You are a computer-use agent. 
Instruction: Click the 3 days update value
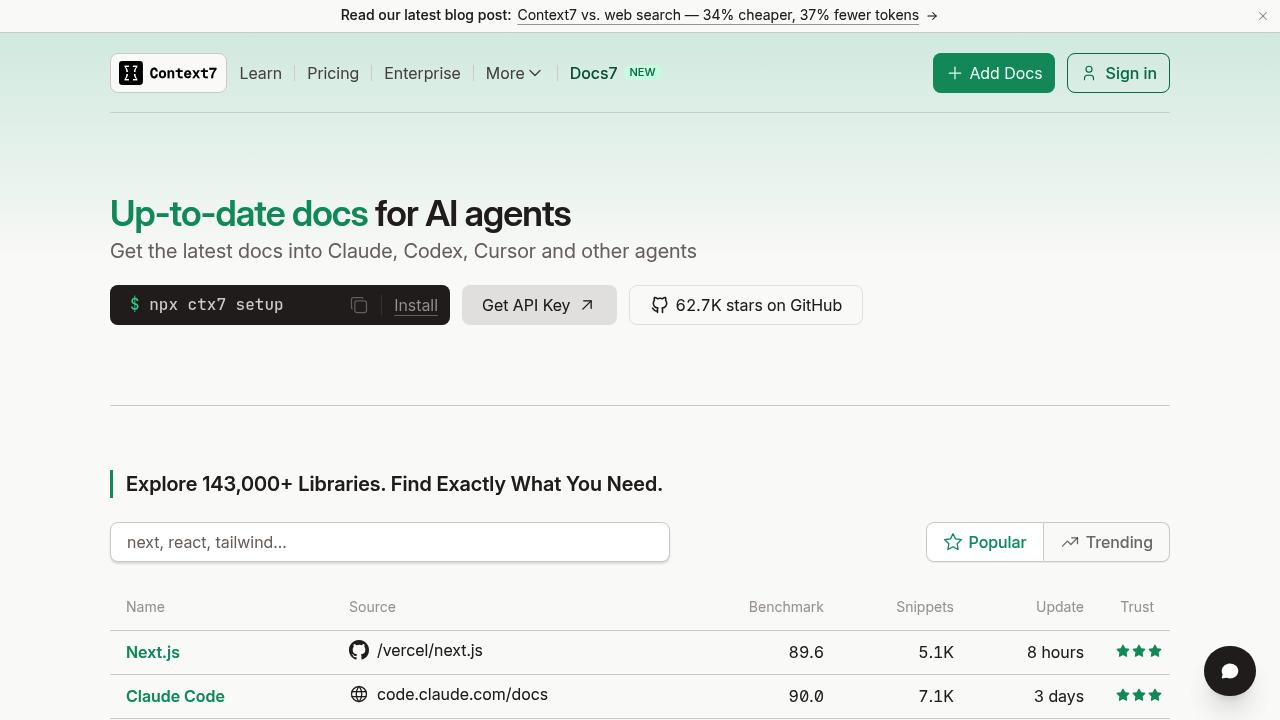[x=1059, y=696]
